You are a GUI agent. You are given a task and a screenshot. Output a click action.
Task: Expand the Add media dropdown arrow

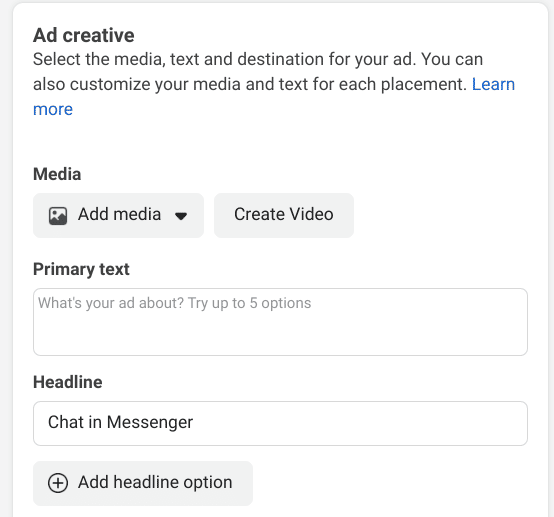pyautogui.click(x=181, y=216)
